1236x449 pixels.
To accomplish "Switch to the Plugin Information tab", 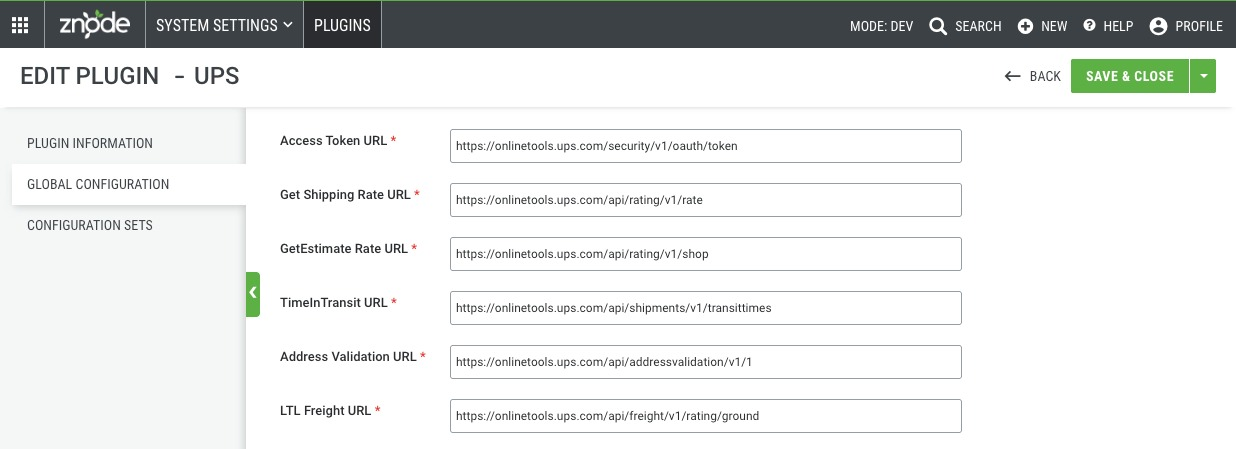I will click(90, 143).
